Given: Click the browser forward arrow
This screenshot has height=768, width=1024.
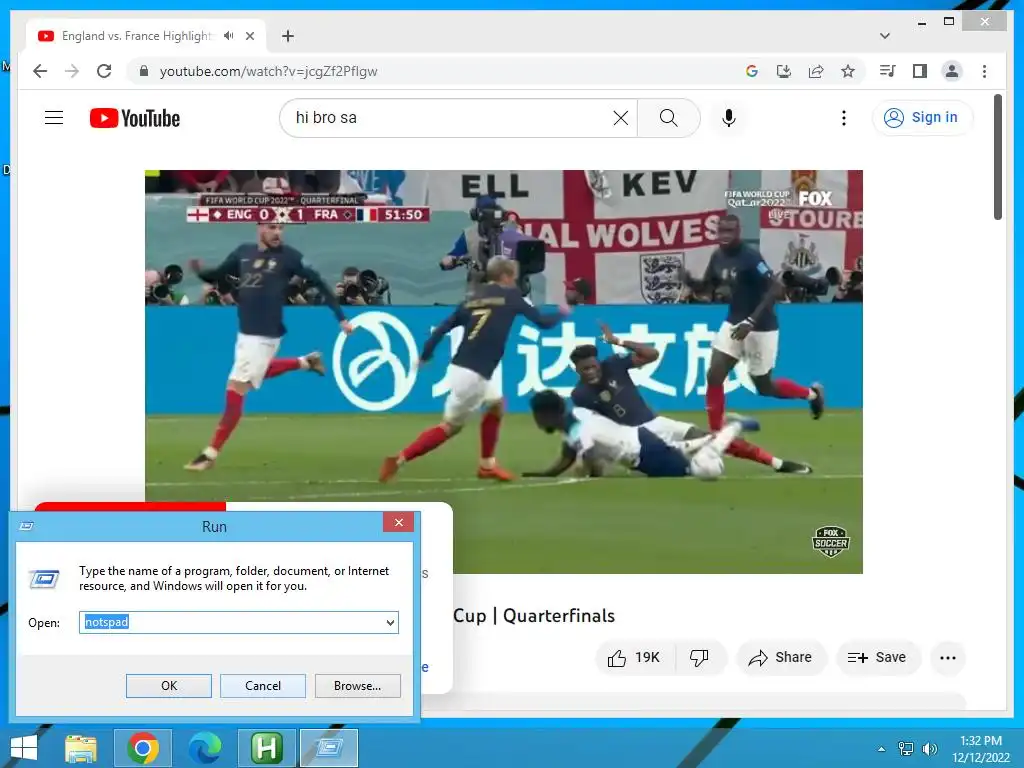Looking at the screenshot, I should coord(72,71).
